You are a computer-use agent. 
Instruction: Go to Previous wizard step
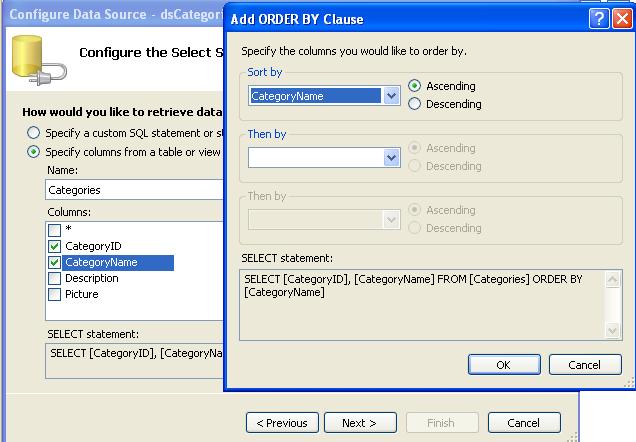coord(283,423)
